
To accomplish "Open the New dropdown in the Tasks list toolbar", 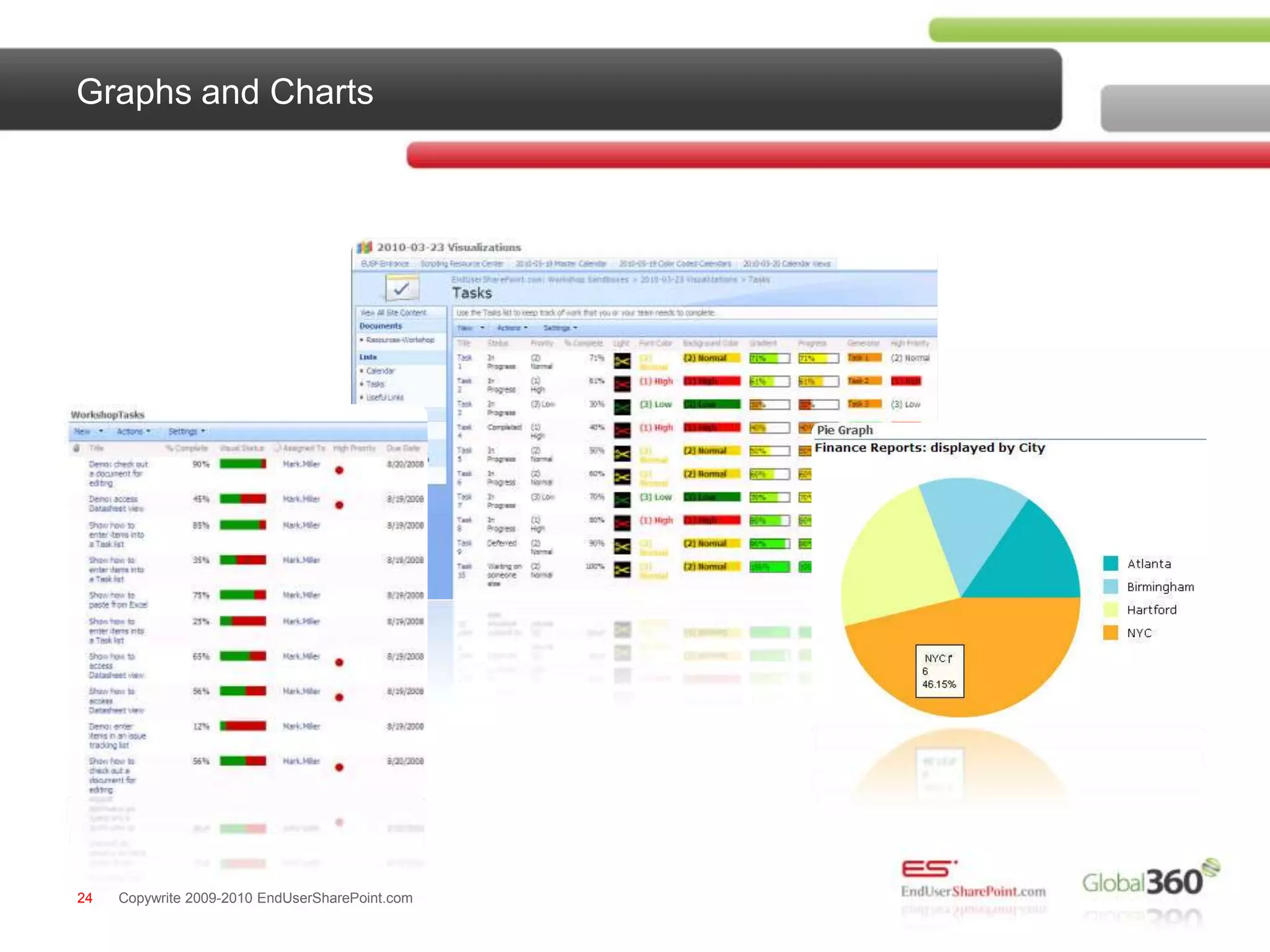I will (x=471, y=328).
